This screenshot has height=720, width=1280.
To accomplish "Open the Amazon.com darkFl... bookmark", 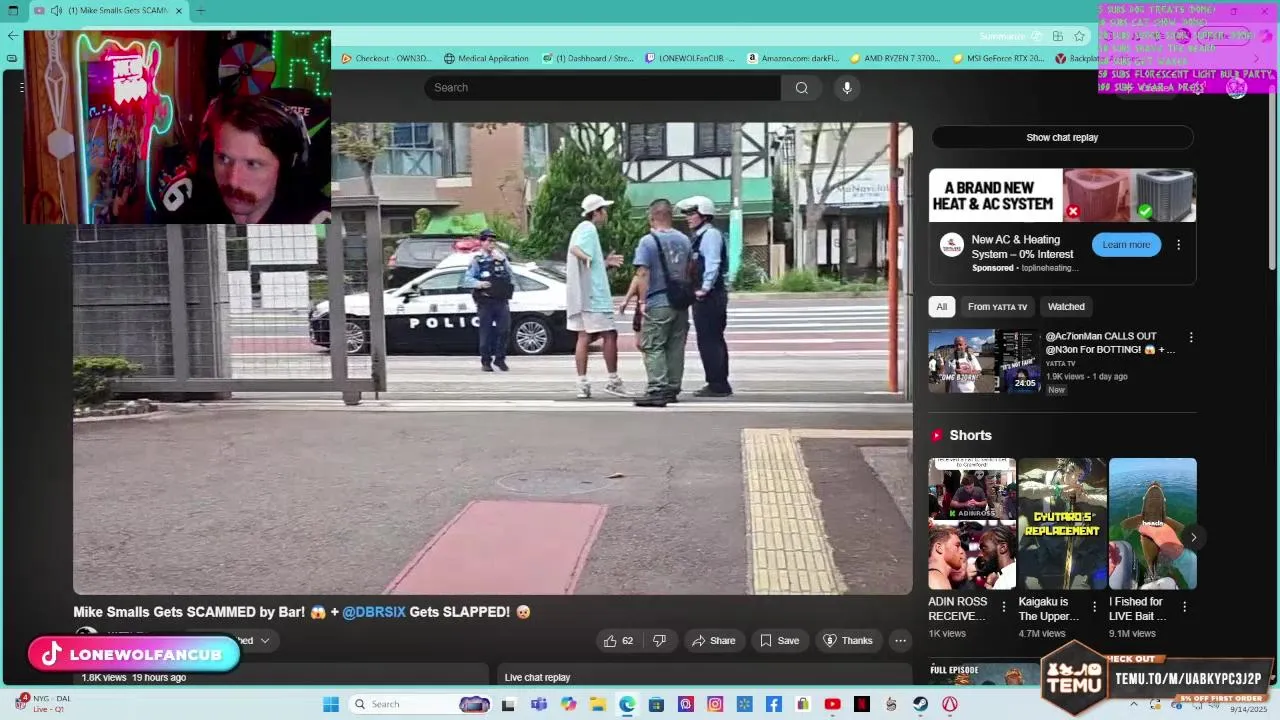I will point(793,59).
